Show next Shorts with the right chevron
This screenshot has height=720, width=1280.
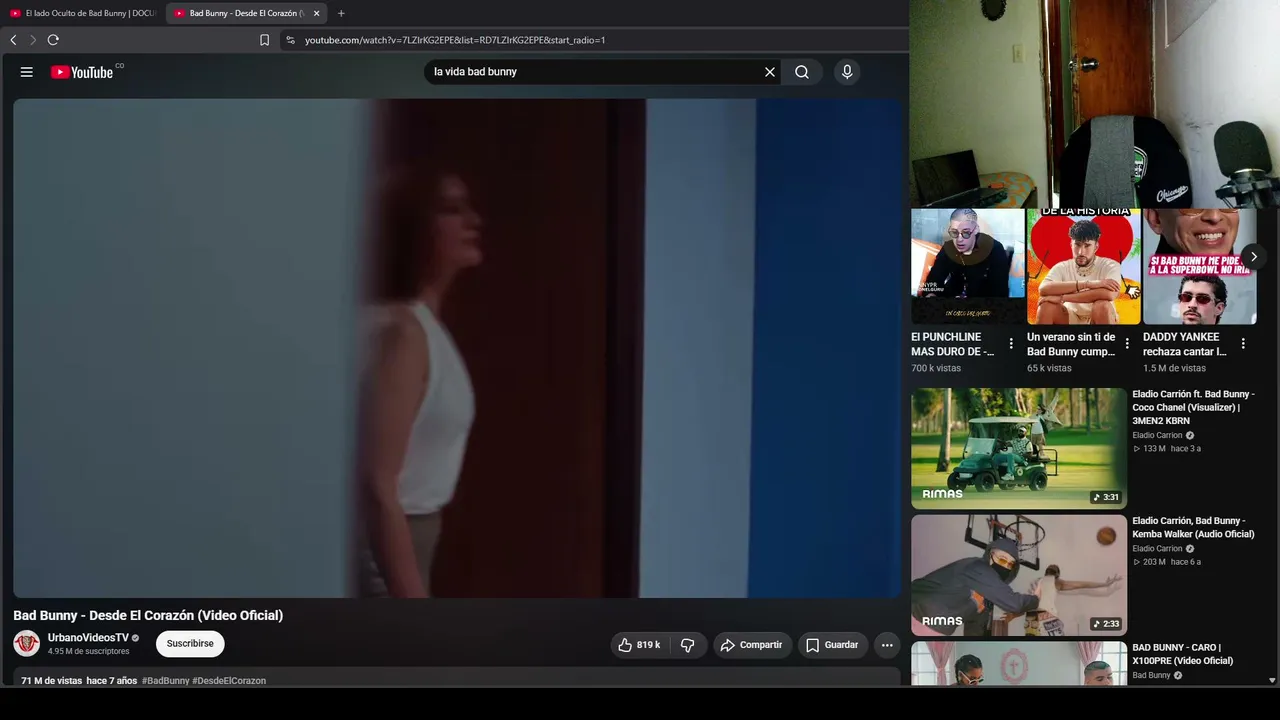click(1253, 257)
